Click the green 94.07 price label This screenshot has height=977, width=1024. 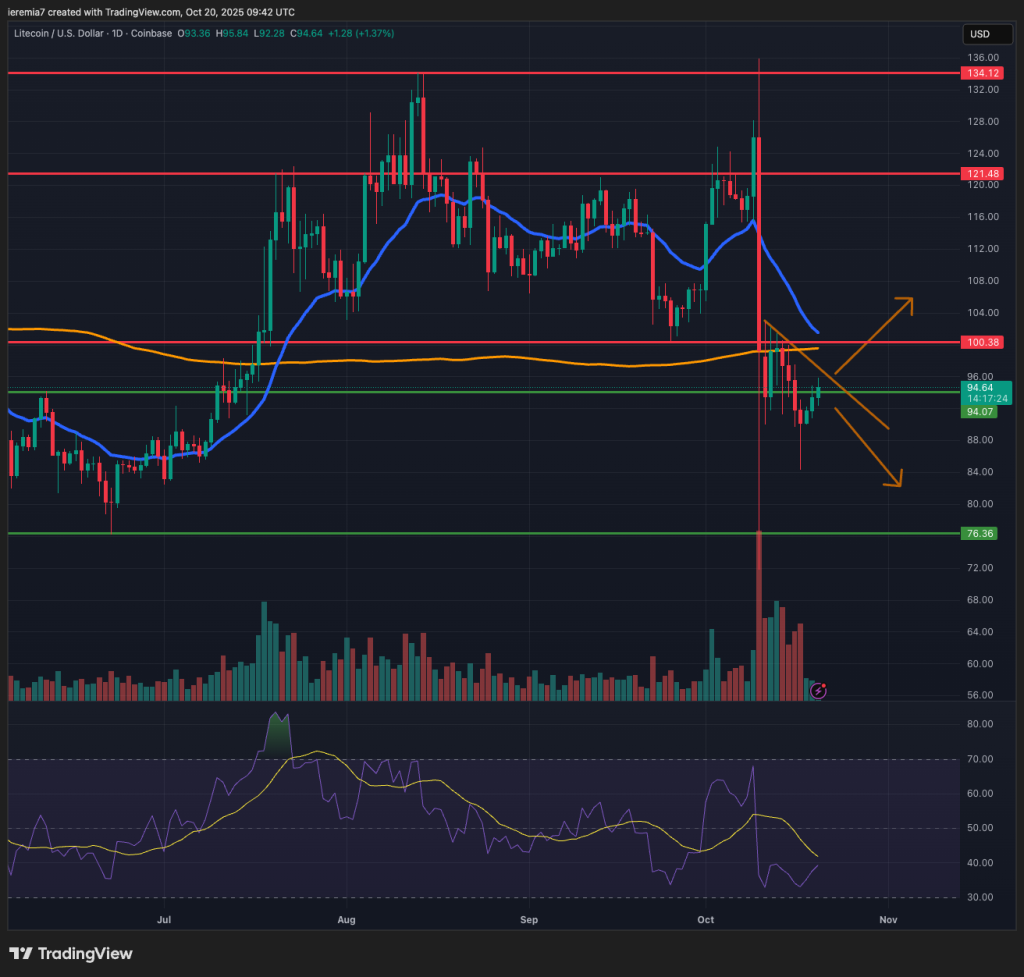[979, 411]
